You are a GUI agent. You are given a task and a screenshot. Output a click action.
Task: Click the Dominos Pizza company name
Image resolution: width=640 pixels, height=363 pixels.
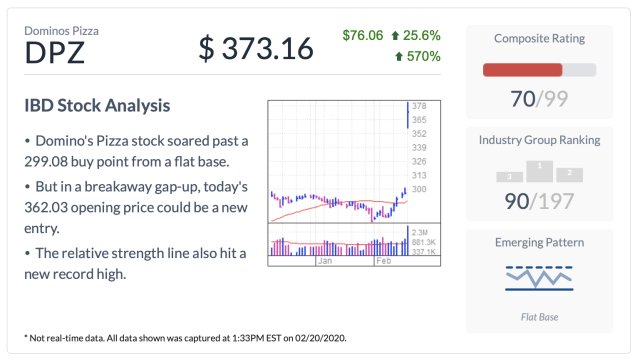pos(61,31)
